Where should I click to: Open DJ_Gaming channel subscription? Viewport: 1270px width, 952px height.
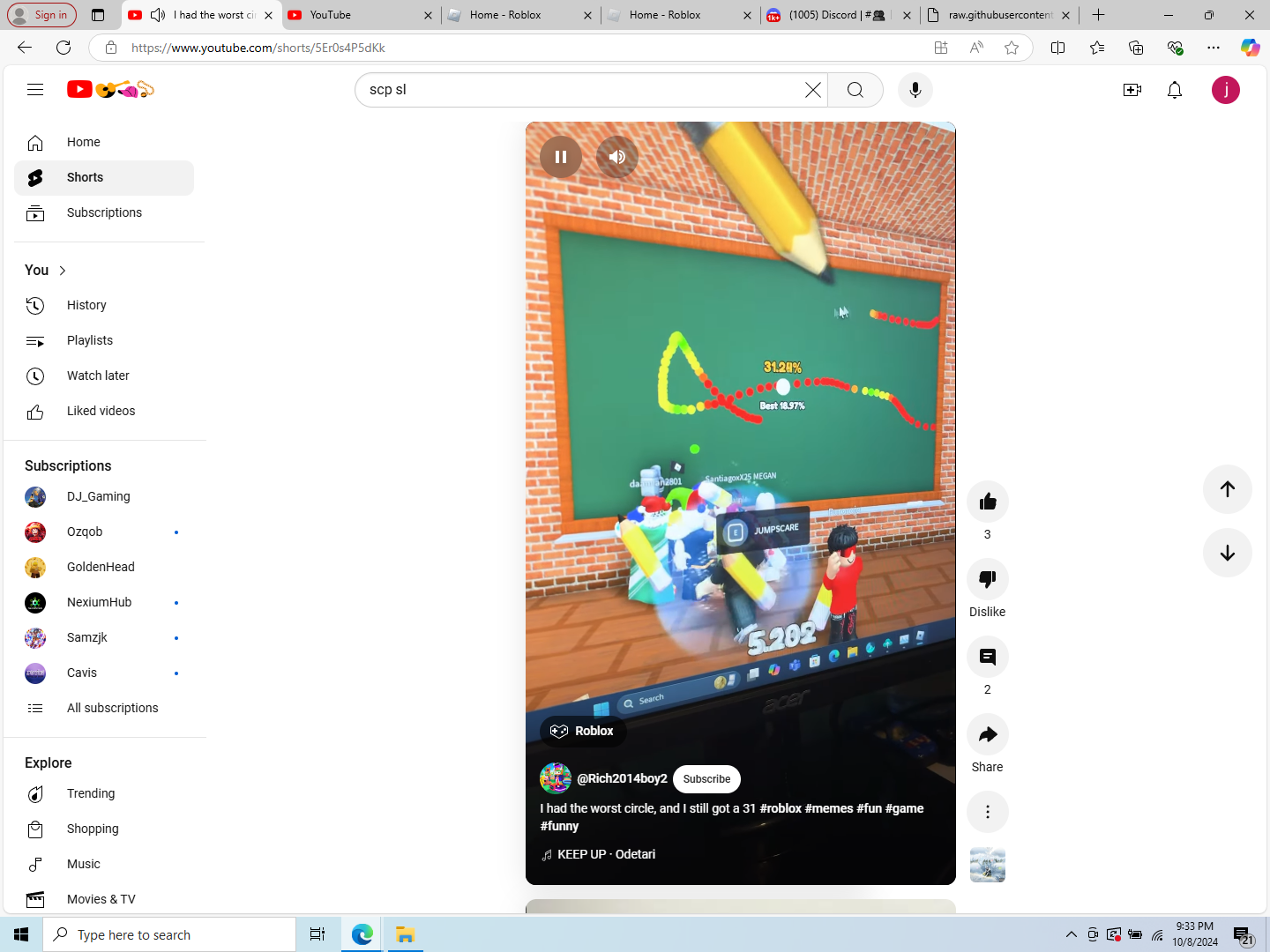104,496
